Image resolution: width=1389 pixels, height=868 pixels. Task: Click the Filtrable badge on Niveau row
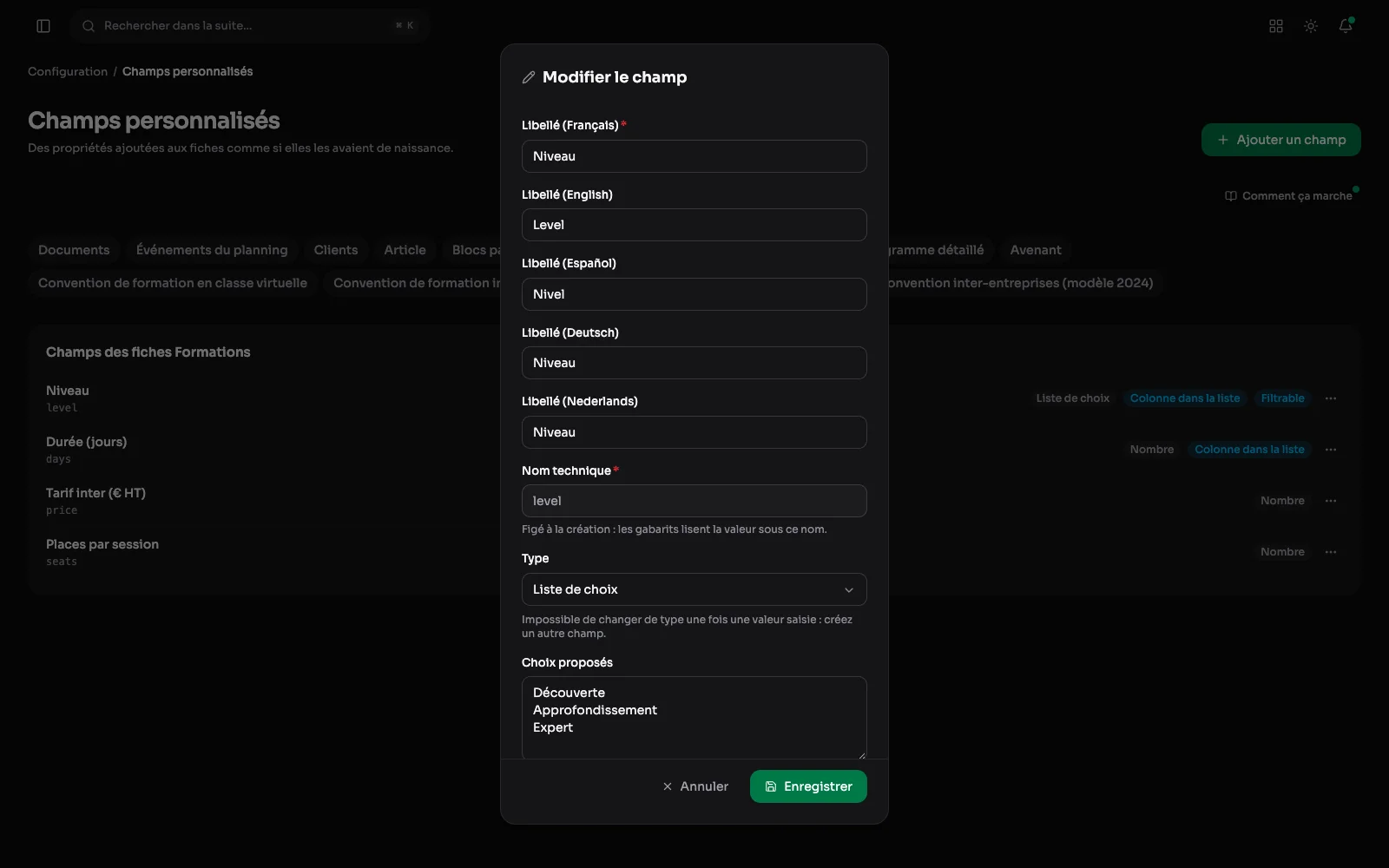tap(1283, 398)
